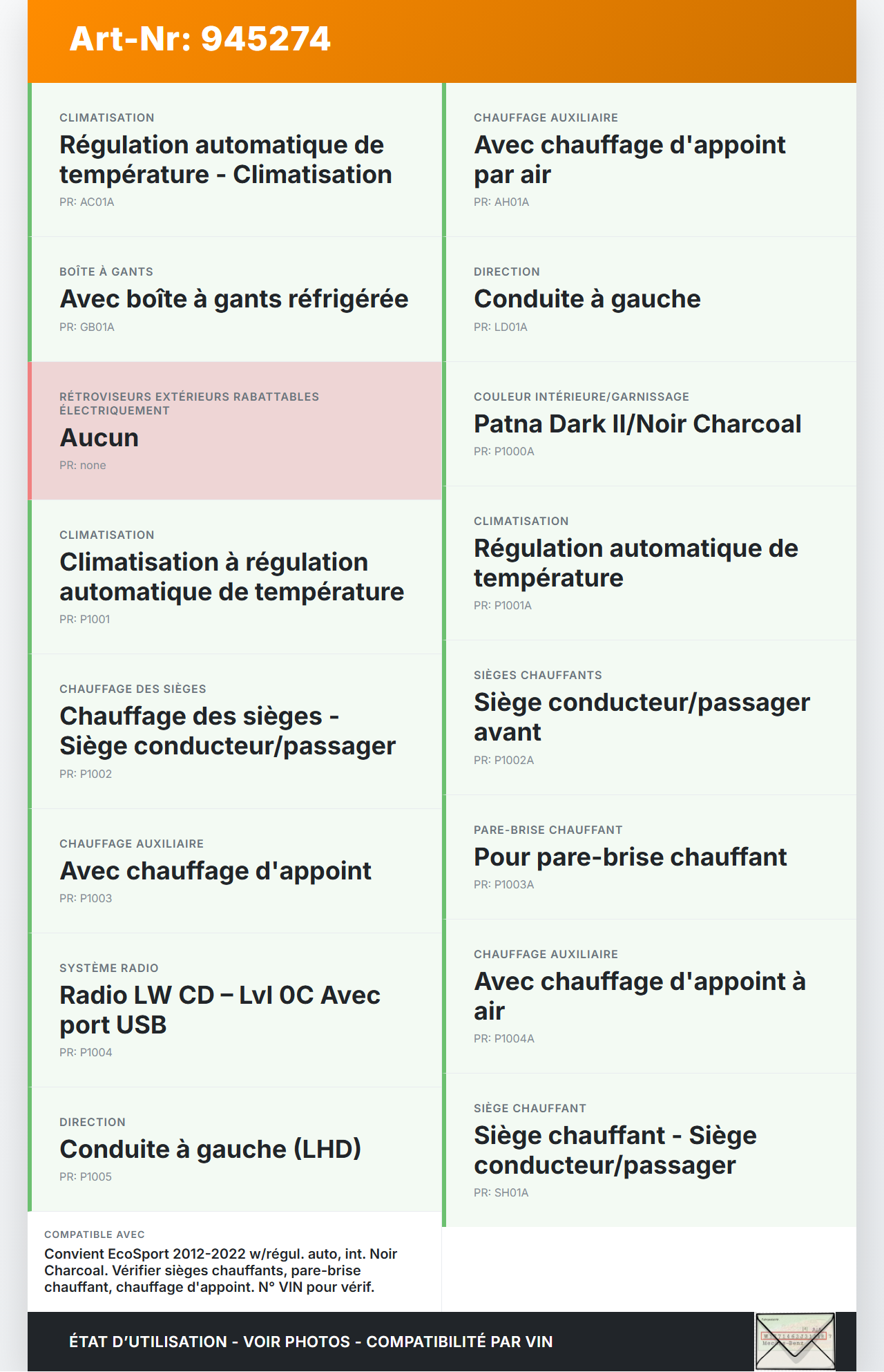
Task: Select the "Conduite à gauche (LHD)" card
Action: click(235, 1148)
